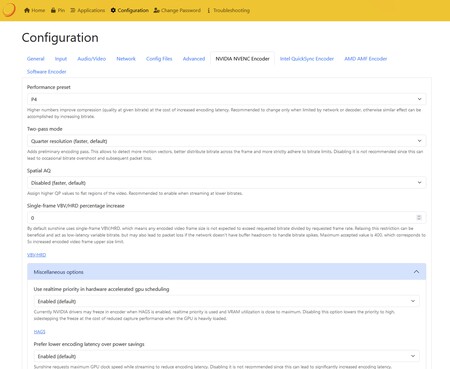Click the Performance preset label
This screenshot has height=369, width=450.
pyautogui.click(x=49, y=87)
